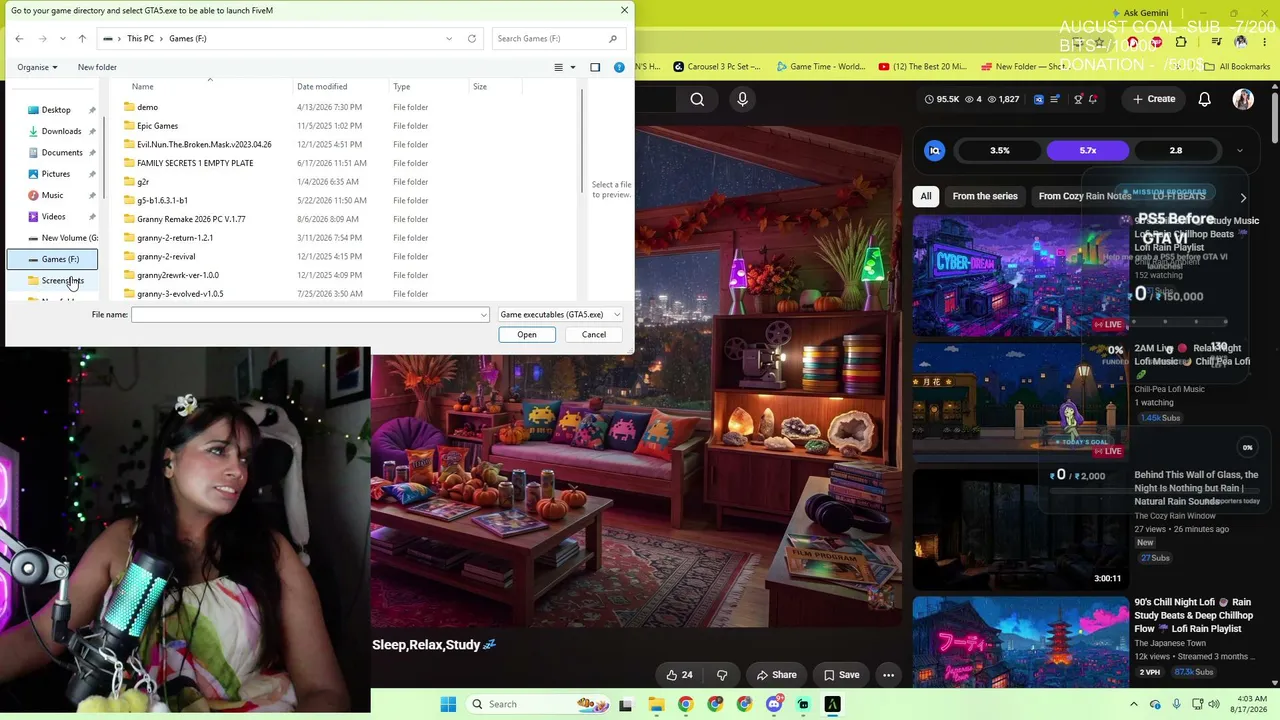
Task: Select Pictures in the navigation pane
Action: (x=56, y=174)
